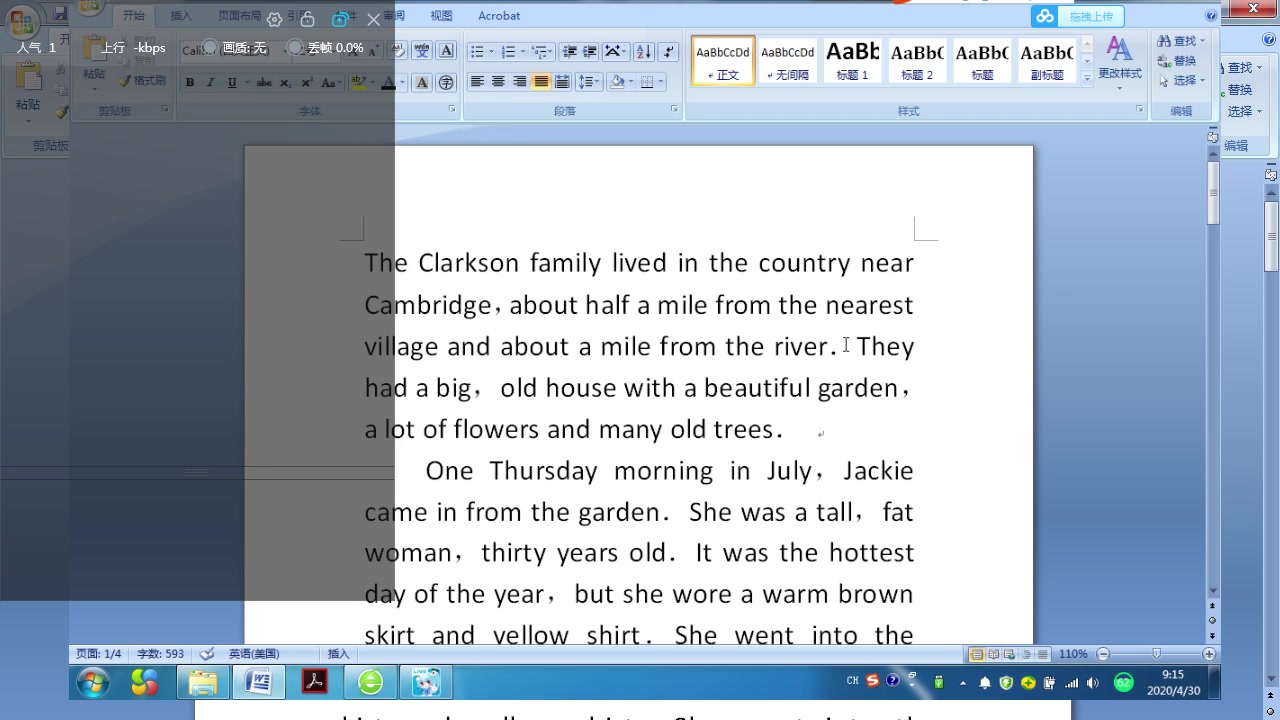Screen dimensions: 1280x720
Task: Apply font color to text
Action: [x=389, y=83]
